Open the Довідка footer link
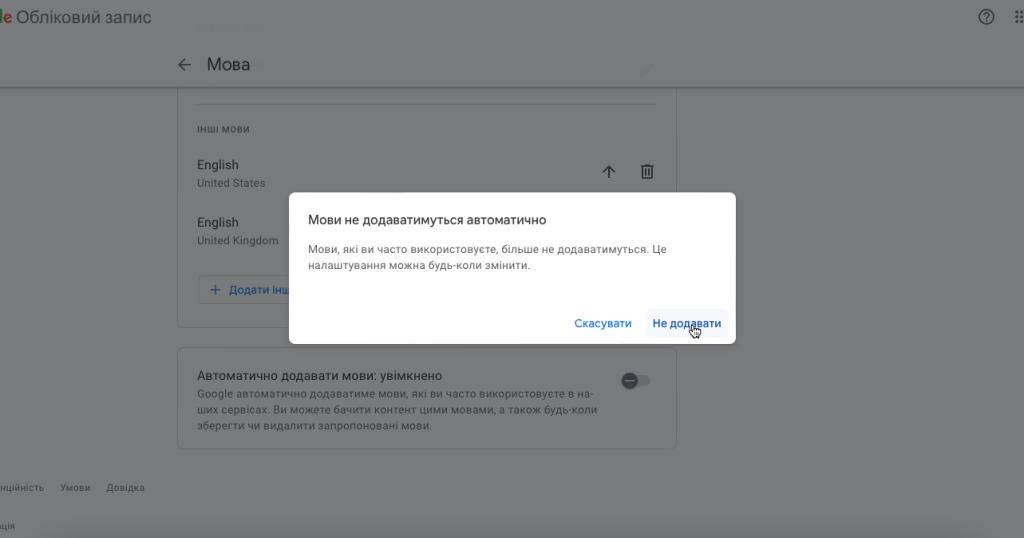The image size is (1024, 538). click(x=126, y=488)
